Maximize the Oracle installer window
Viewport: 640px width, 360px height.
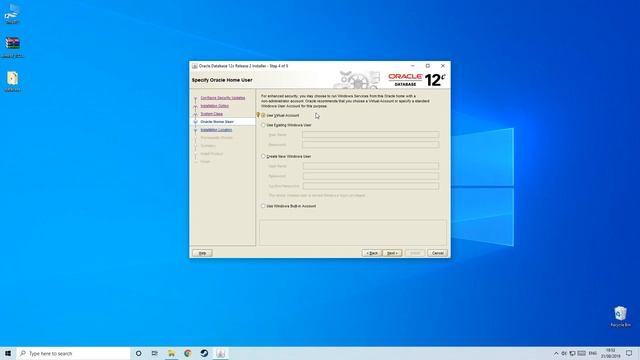pos(428,66)
